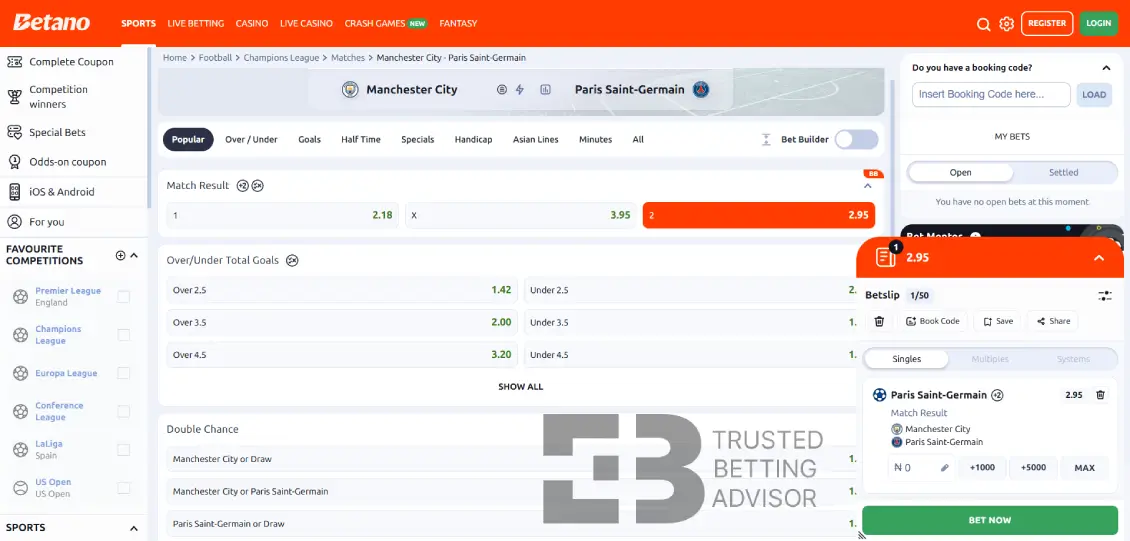Check the US Open checkbox
Viewport: 1130px width, 541px height.
[124, 488]
